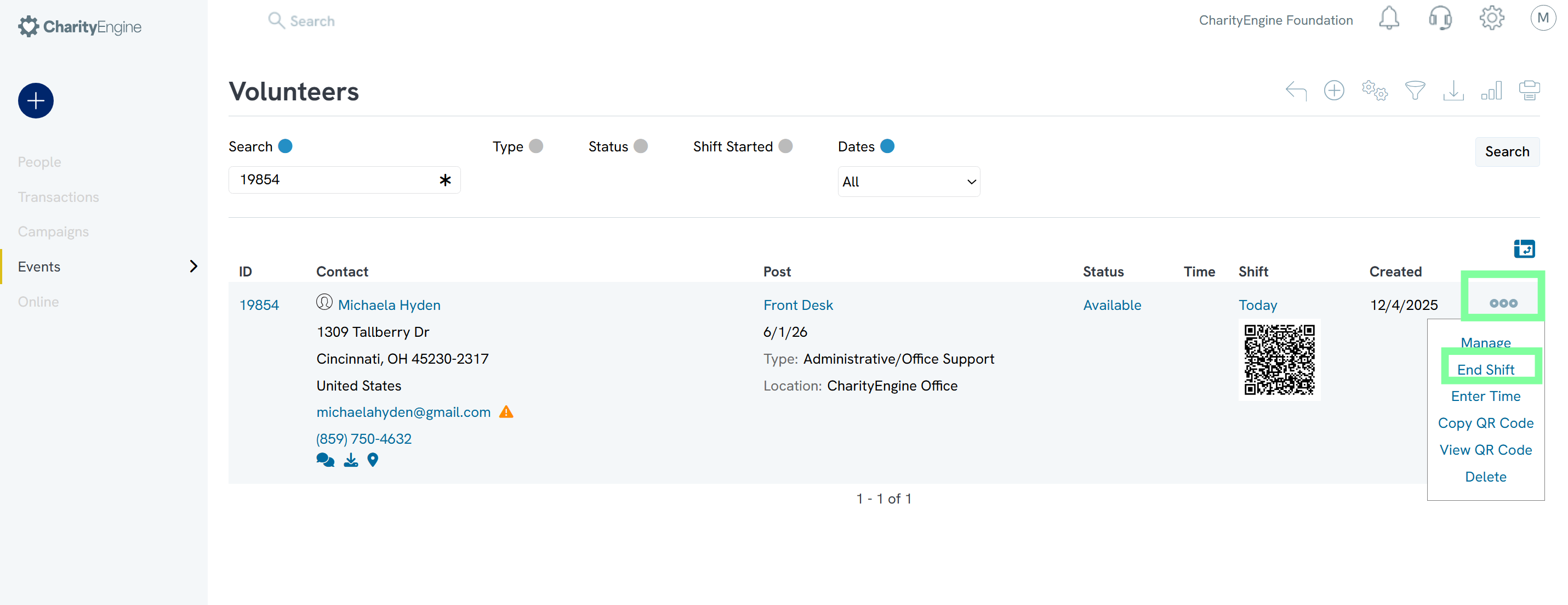
Task: Choose View QR Code menu option
Action: 1485,450
